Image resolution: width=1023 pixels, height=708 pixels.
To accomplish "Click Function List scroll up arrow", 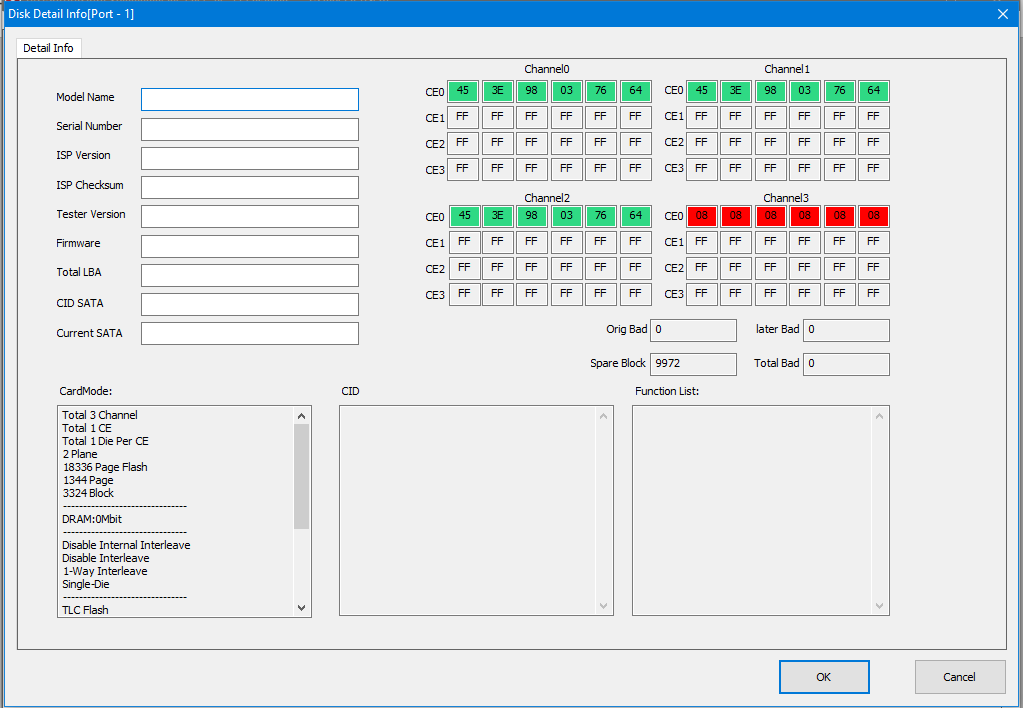I will pos(879,416).
